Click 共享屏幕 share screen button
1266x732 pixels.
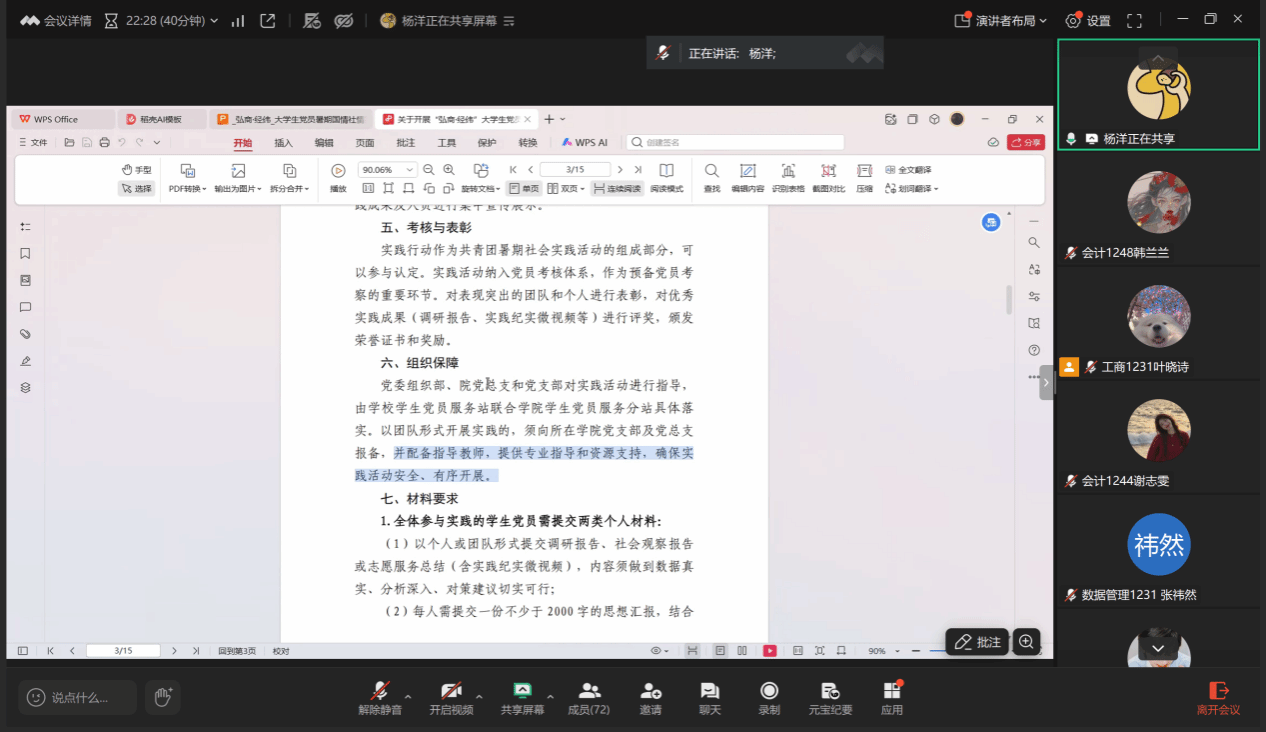[522, 697]
